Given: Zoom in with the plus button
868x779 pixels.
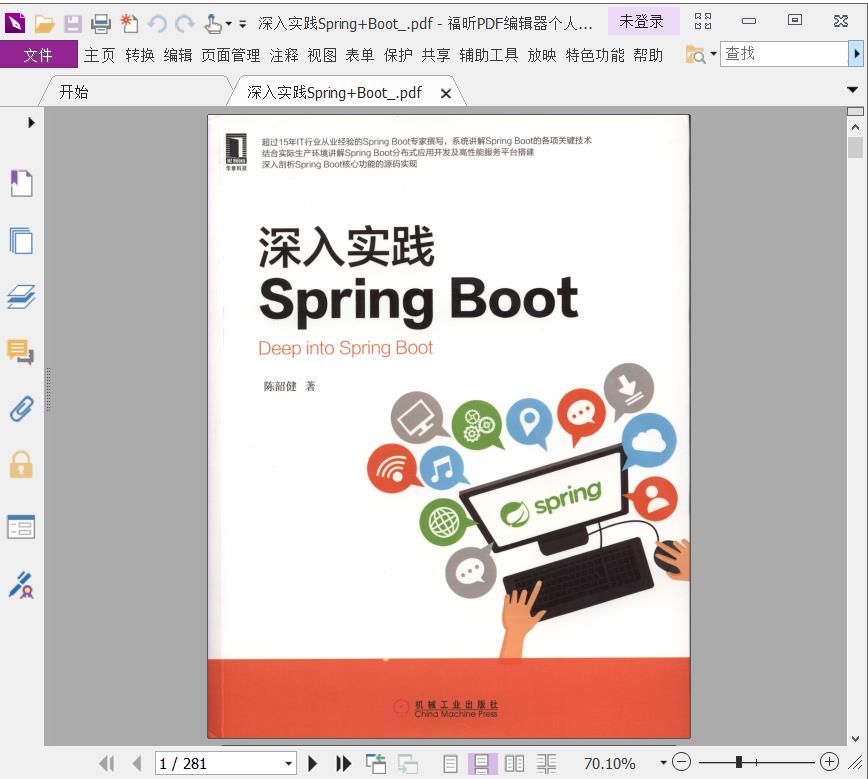Looking at the screenshot, I should (829, 762).
